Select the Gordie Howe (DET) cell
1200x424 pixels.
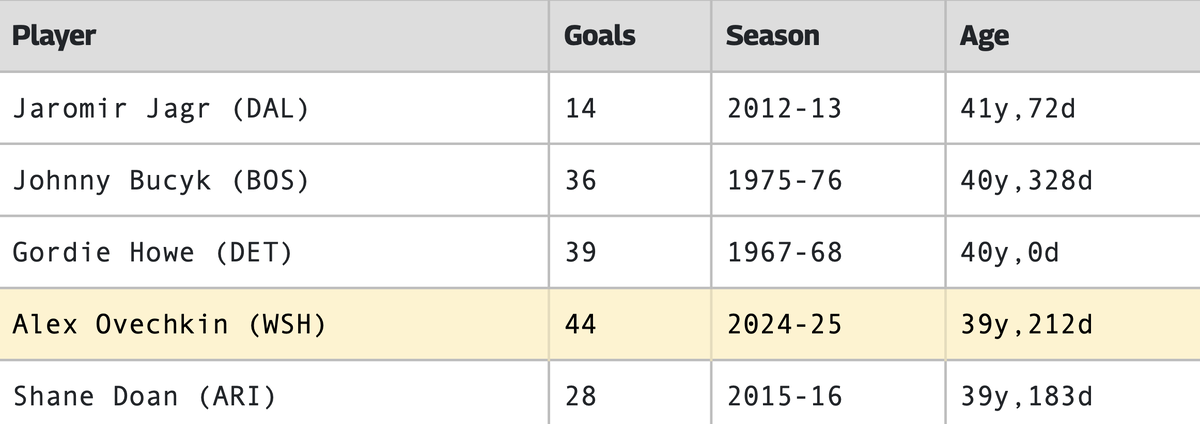[152, 253]
